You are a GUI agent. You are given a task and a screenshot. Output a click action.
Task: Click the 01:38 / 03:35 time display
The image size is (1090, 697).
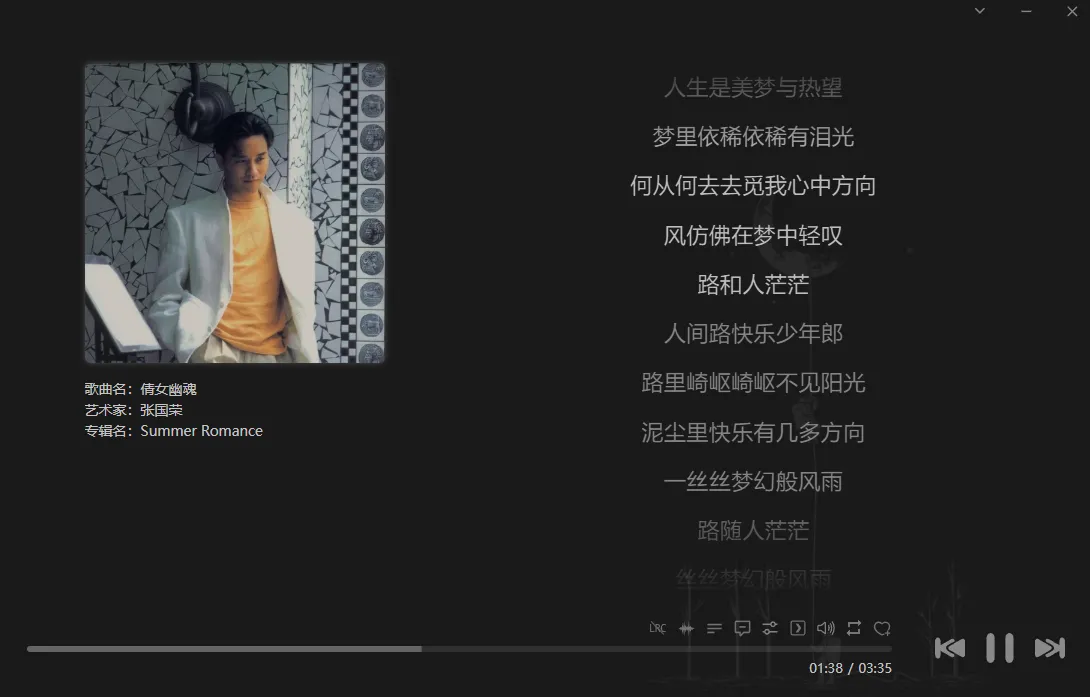(x=848, y=668)
